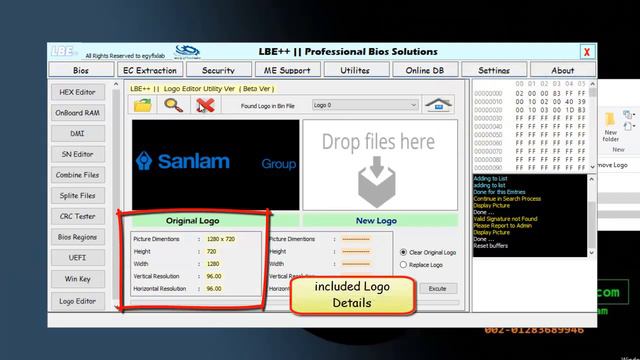Click hex viewer scroll down arrow
Viewport: 640px width, 360px height.
point(592,167)
